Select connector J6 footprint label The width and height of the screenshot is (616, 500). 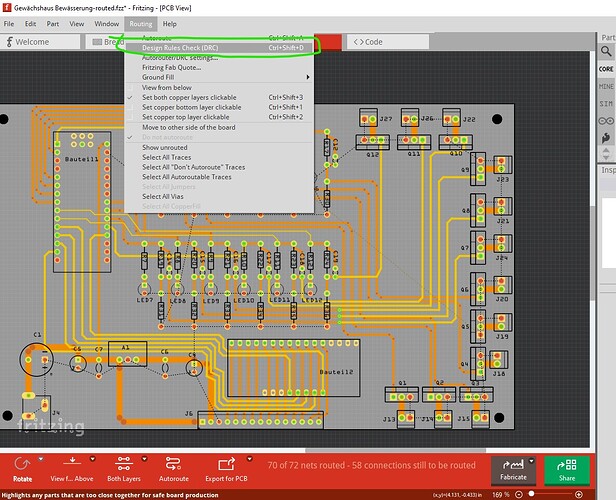pyautogui.click(x=189, y=414)
